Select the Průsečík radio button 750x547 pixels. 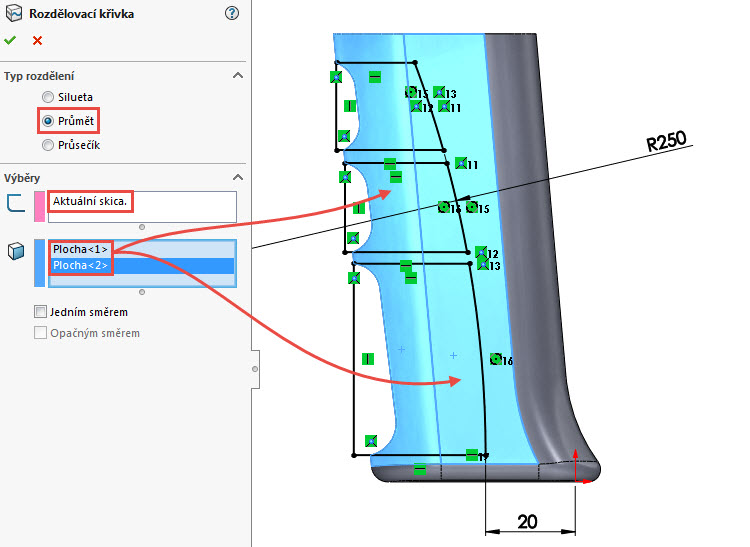(48, 145)
